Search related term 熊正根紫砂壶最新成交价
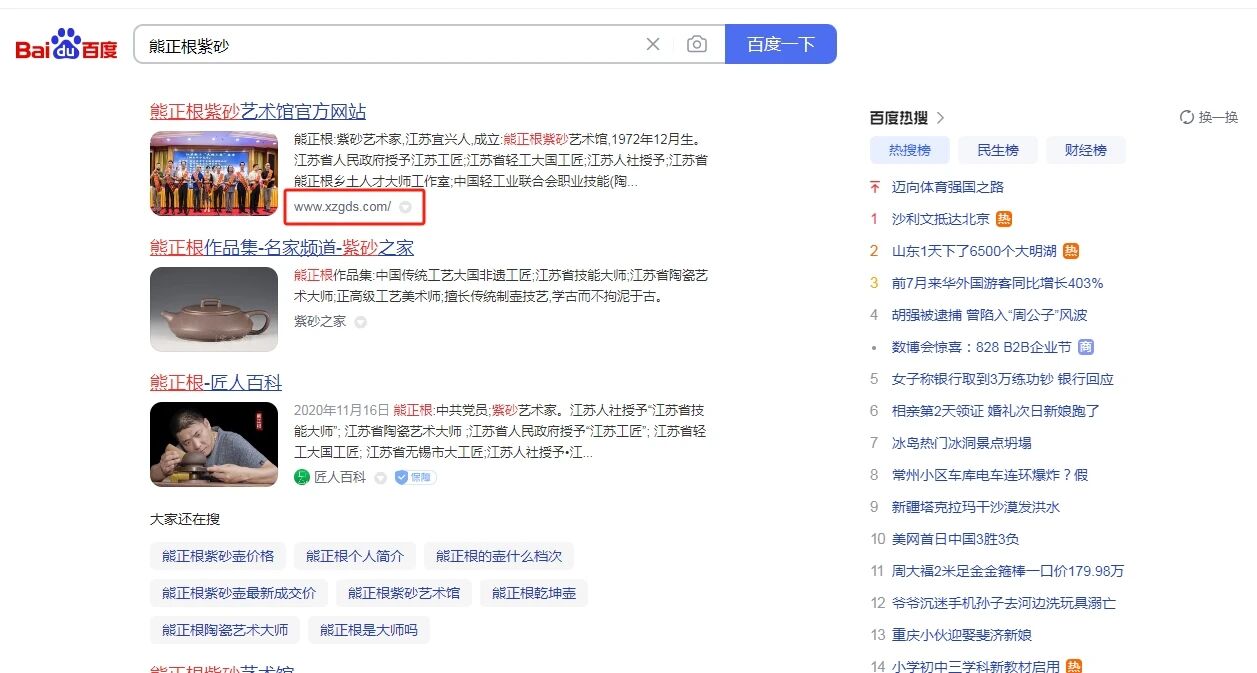 pos(239,593)
